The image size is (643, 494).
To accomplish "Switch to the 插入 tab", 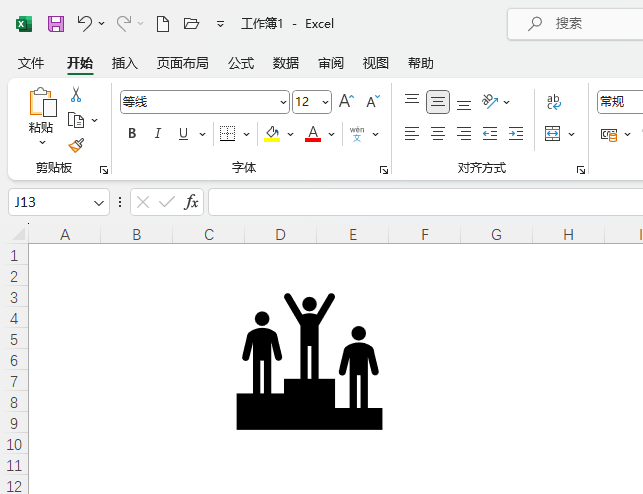I will 125,63.
